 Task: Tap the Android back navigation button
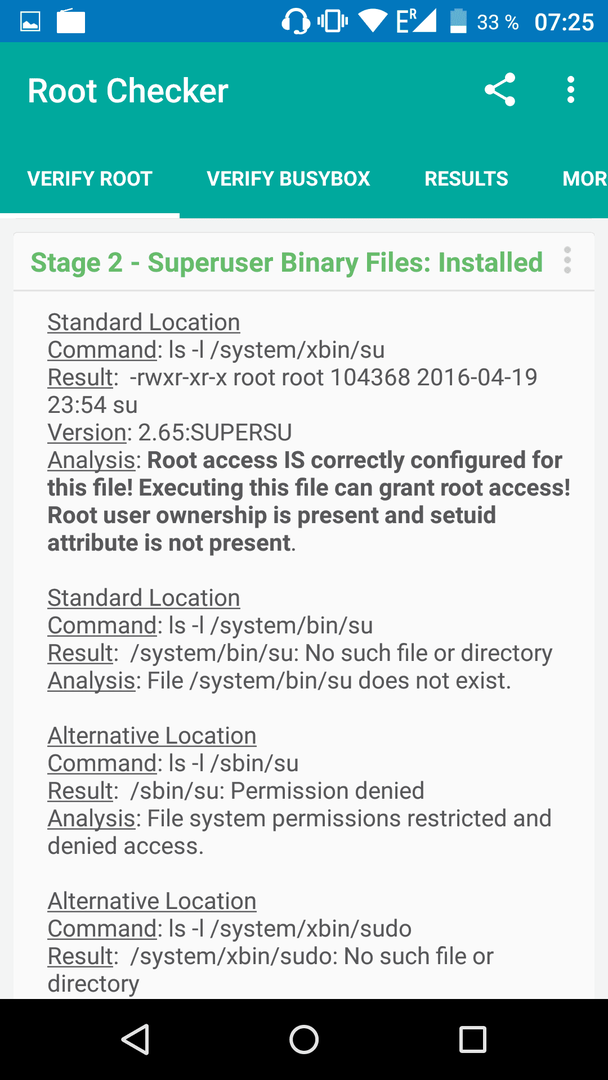click(136, 1039)
